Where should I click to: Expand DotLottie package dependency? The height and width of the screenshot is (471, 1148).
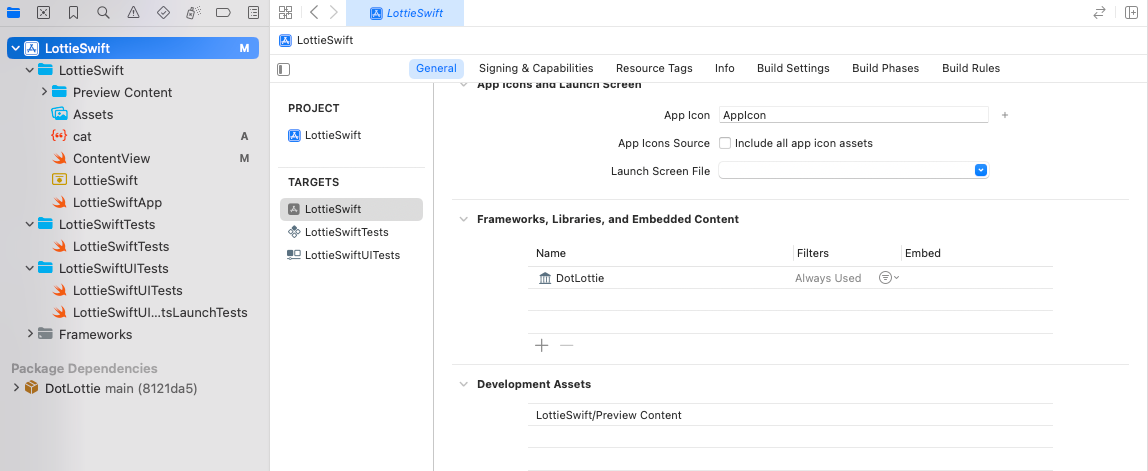coord(16,387)
